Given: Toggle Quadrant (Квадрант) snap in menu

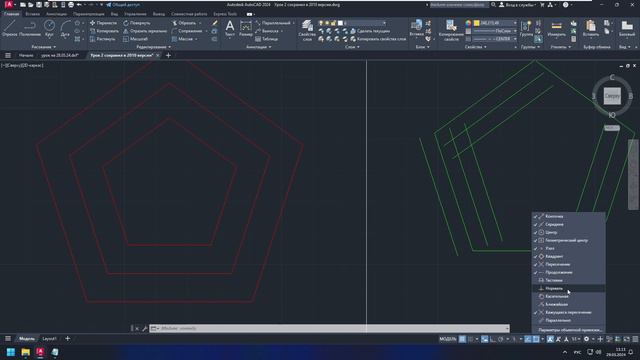Looking at the screenshot, I should pos(569,256).
